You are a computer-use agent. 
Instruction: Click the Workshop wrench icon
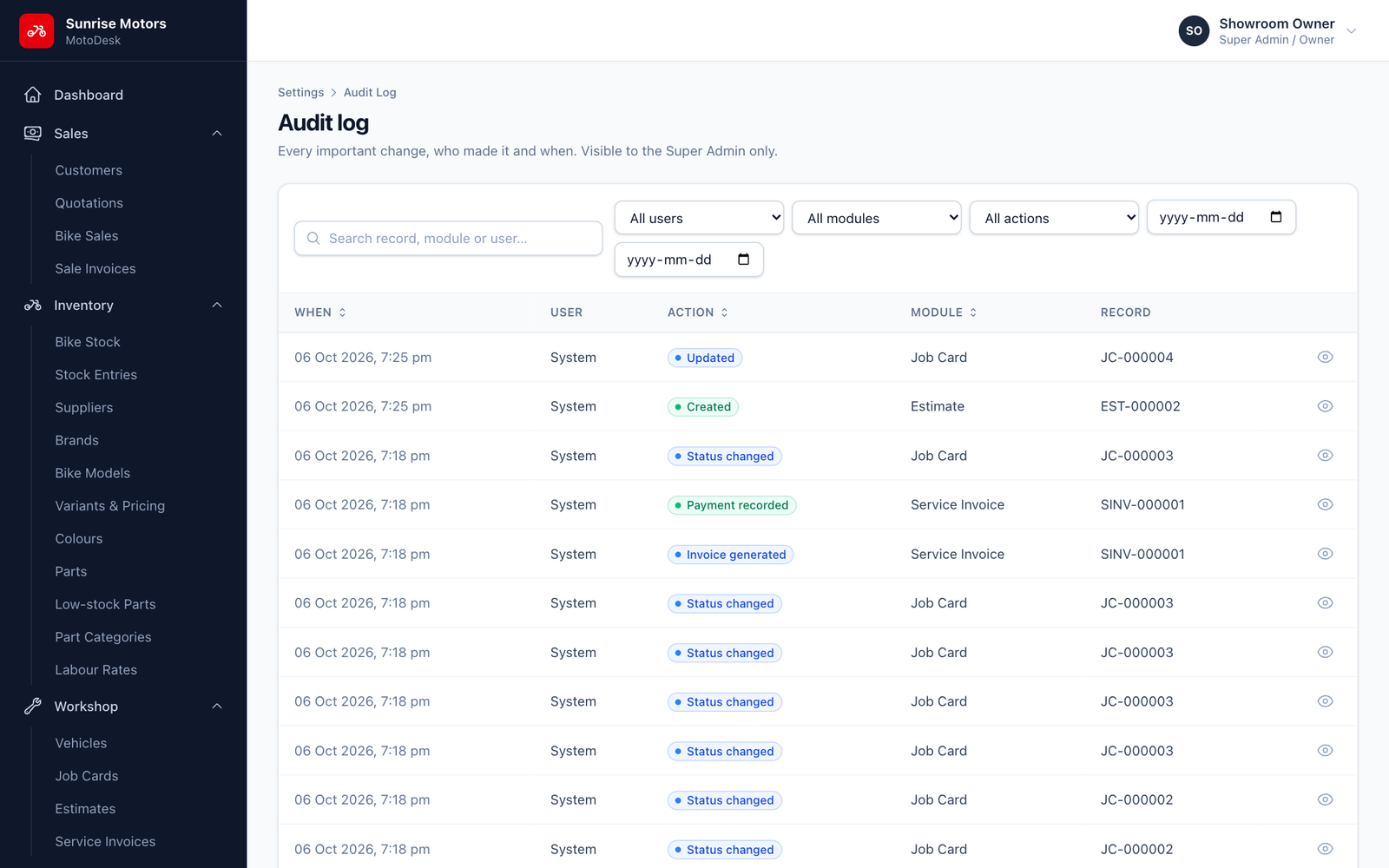(33, 707)
